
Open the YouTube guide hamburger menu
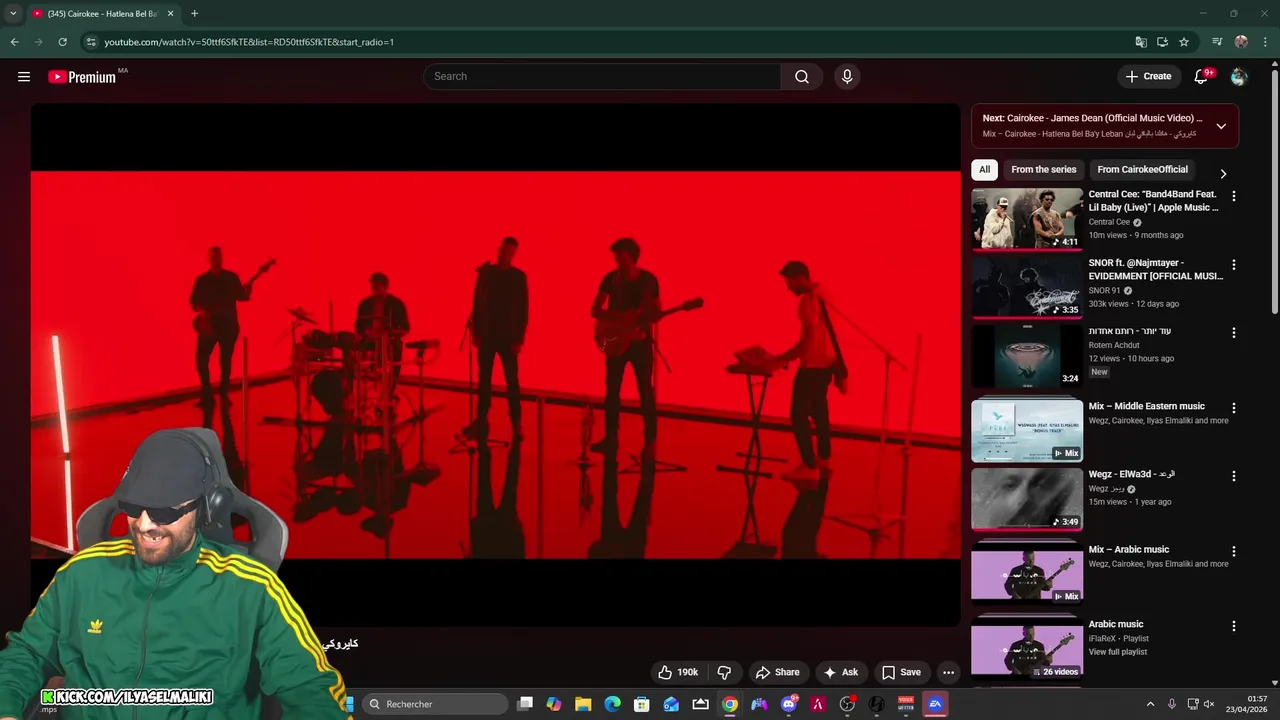click(x=24, y=77)
